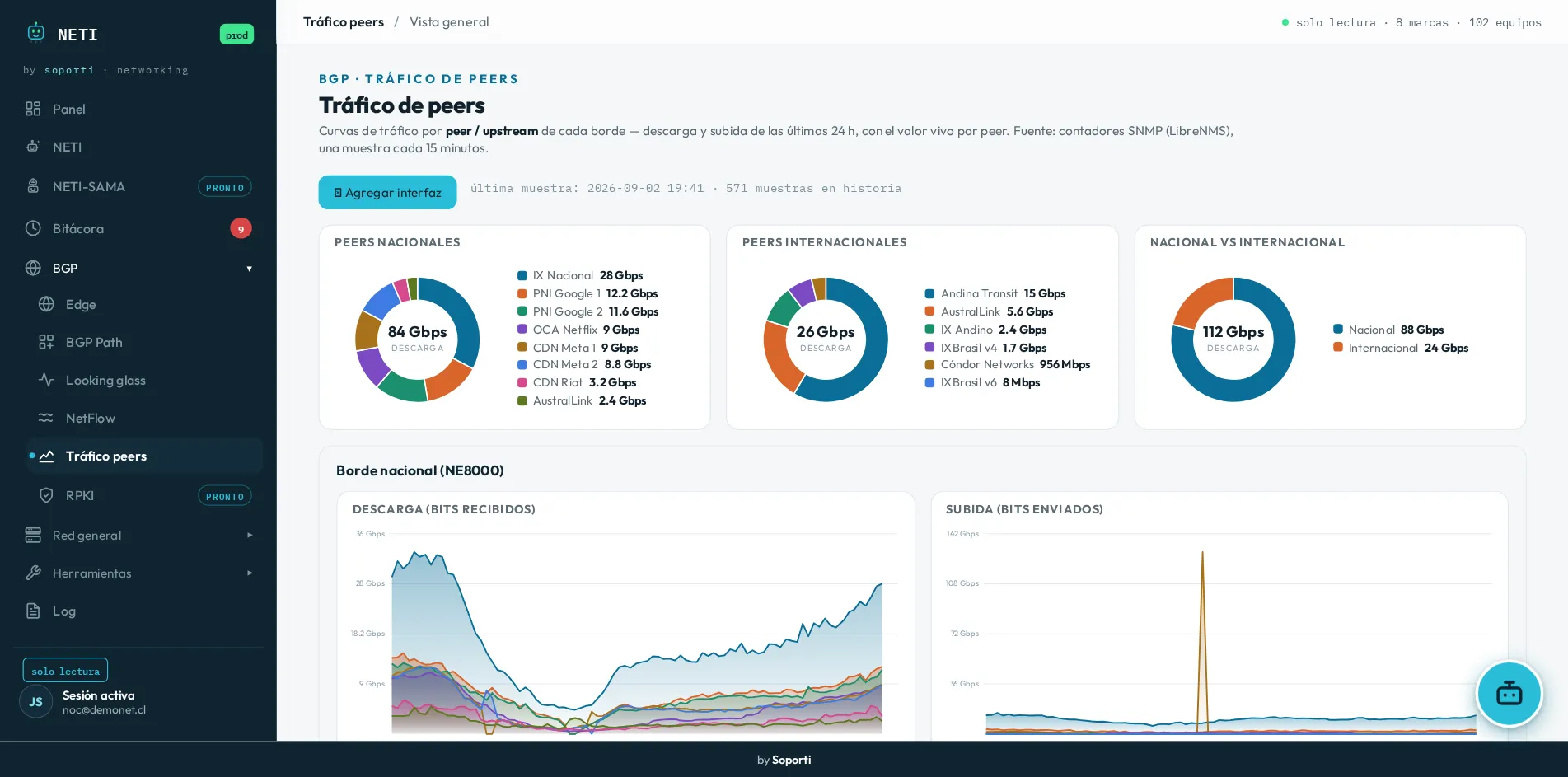This screenshot has height=777, width=1568.
Task: Click the Bitácora 9 notifications badge
Action: tap(241, 228)
